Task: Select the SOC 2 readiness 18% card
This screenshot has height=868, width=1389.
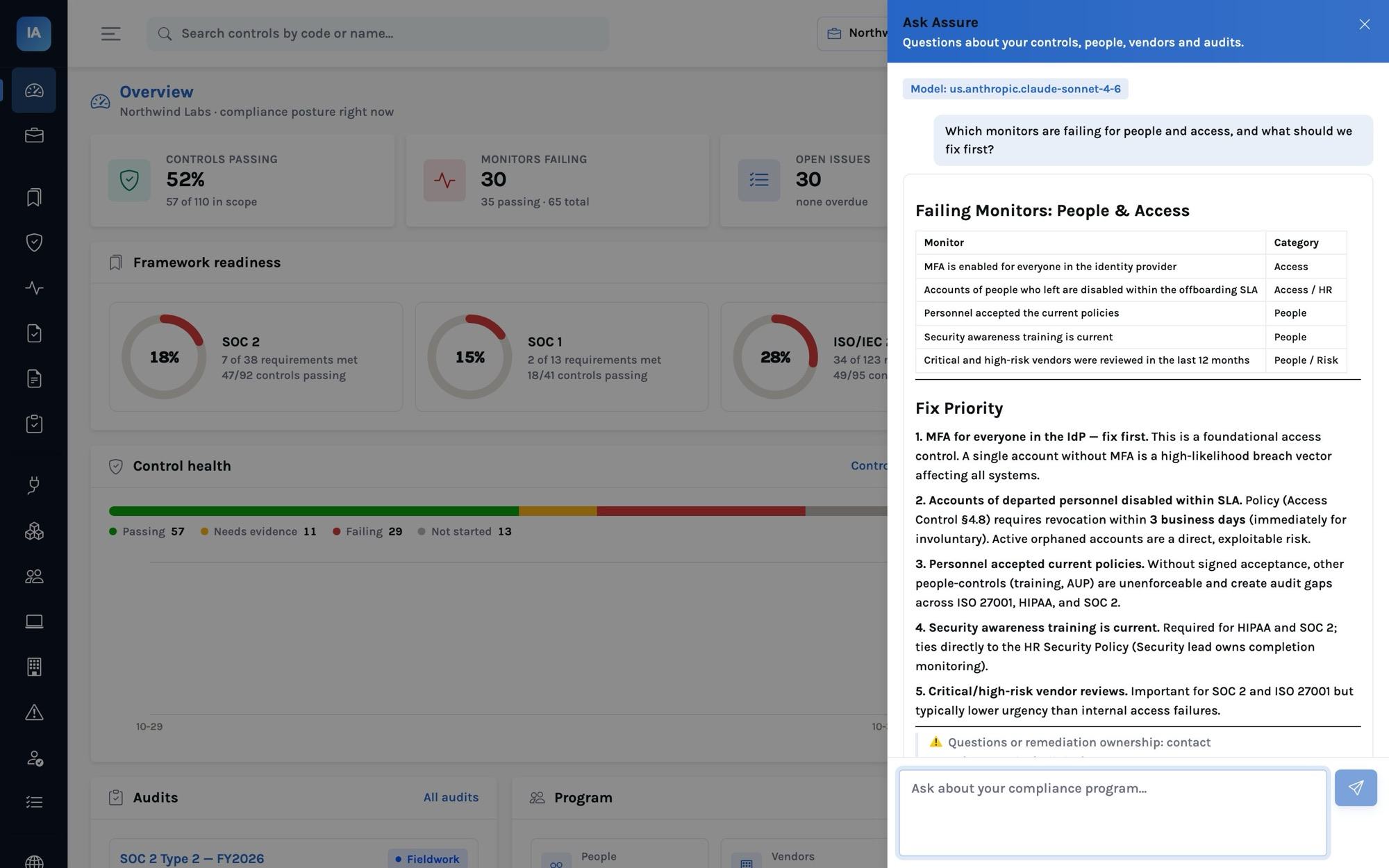Action: tap(256, 357)
